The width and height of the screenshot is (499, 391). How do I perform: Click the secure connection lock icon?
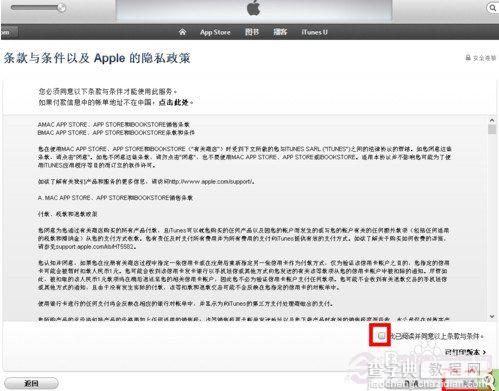click(x=468, y=58)
